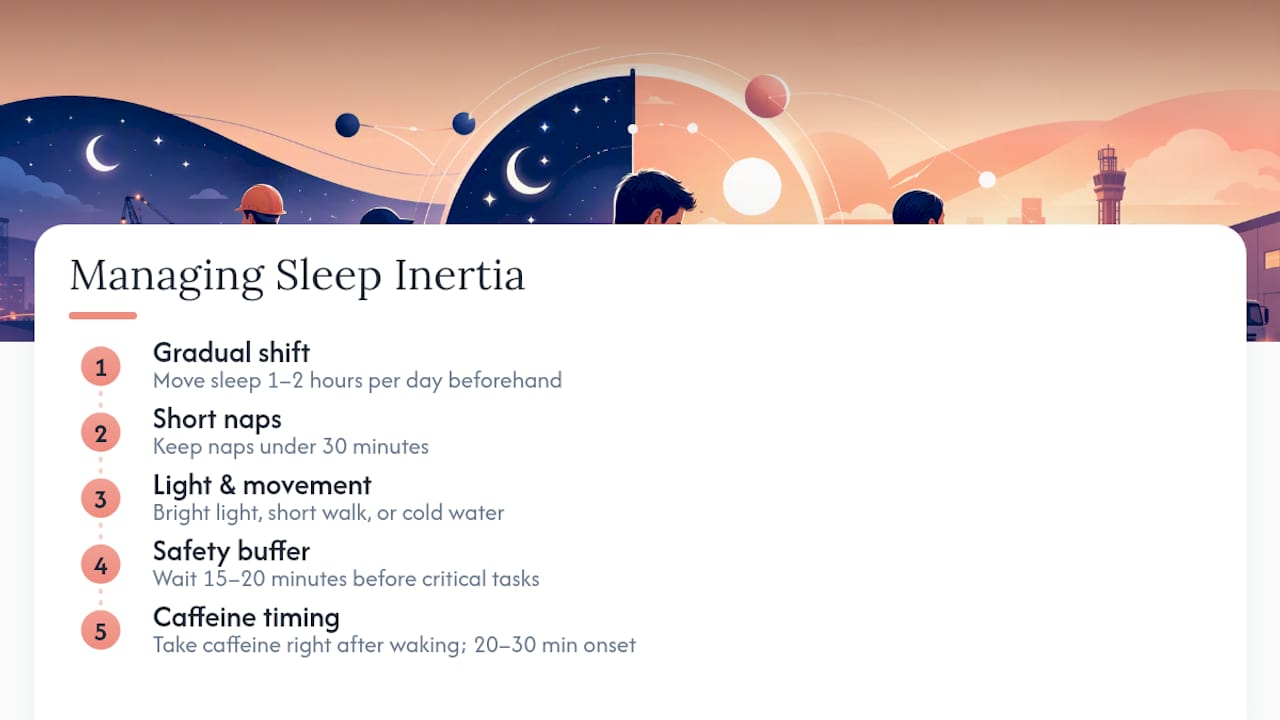Screen dimensions: 1280x720
Task: Click the Safety buffer heading
Action: pos(231,550)
